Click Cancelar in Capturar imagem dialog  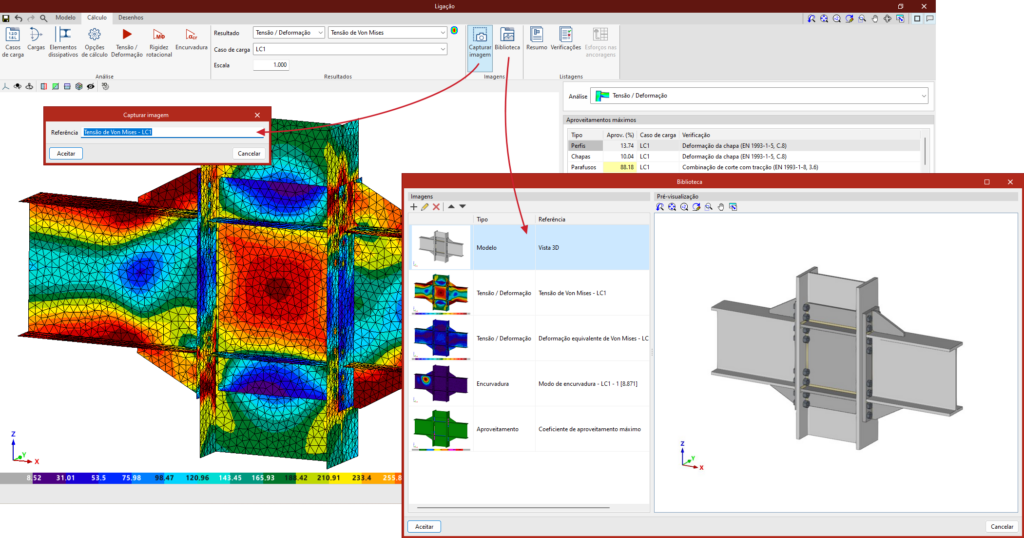[249, 153]
